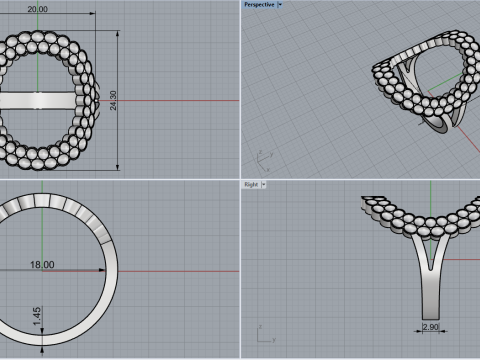This screenshot has width=480, height=360.
Task: Select the 2.90 shank width dimension
Action: coord(430,327)
